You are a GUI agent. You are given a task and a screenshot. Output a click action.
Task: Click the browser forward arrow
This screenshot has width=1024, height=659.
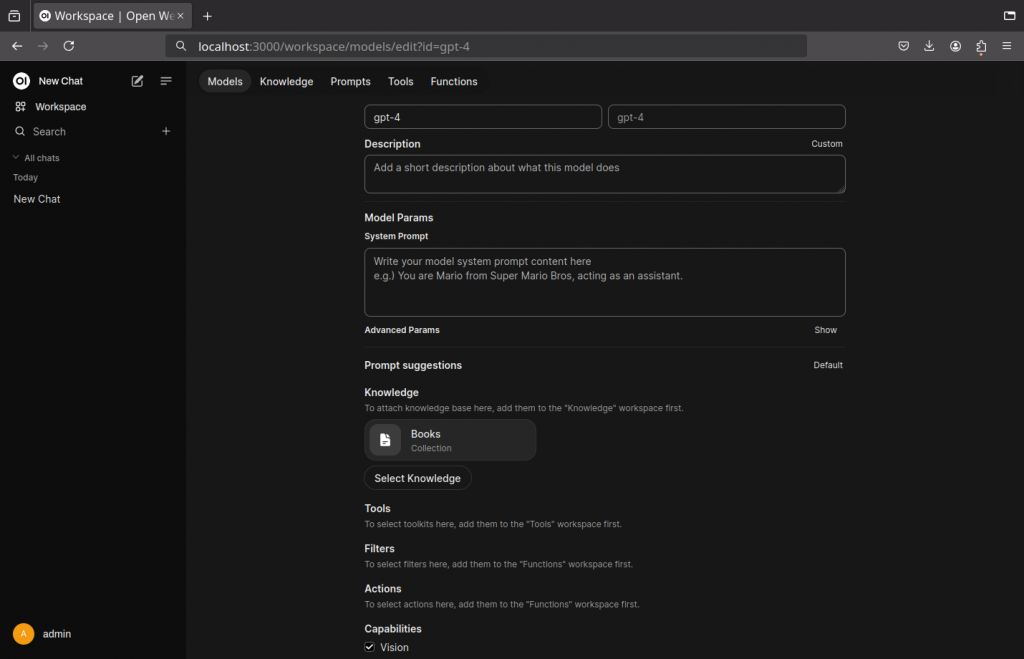[x=43, y=46]
